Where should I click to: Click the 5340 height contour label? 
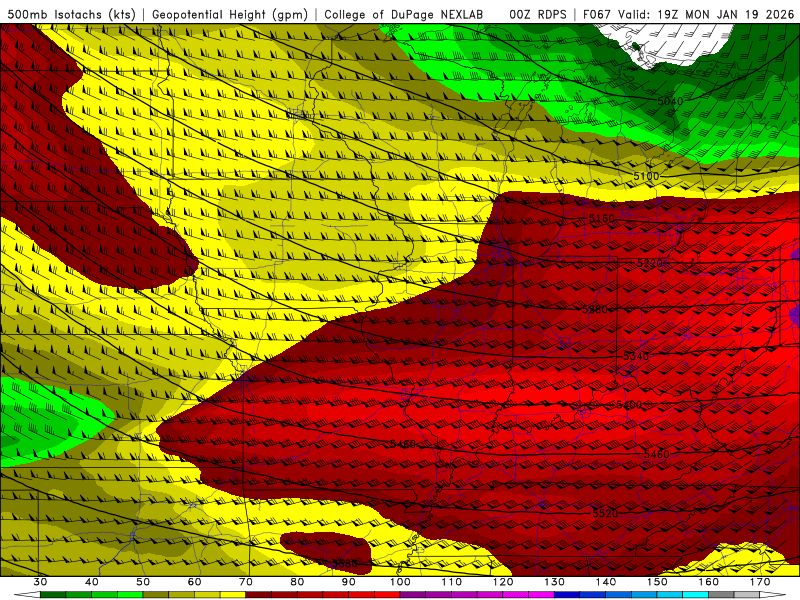click(x=636, y=356)
